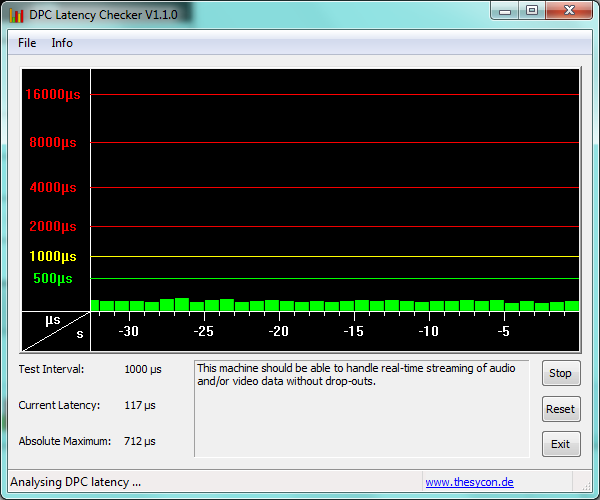Click the Reset button
This screenshot has width=600, height=500.
(561, 409)
